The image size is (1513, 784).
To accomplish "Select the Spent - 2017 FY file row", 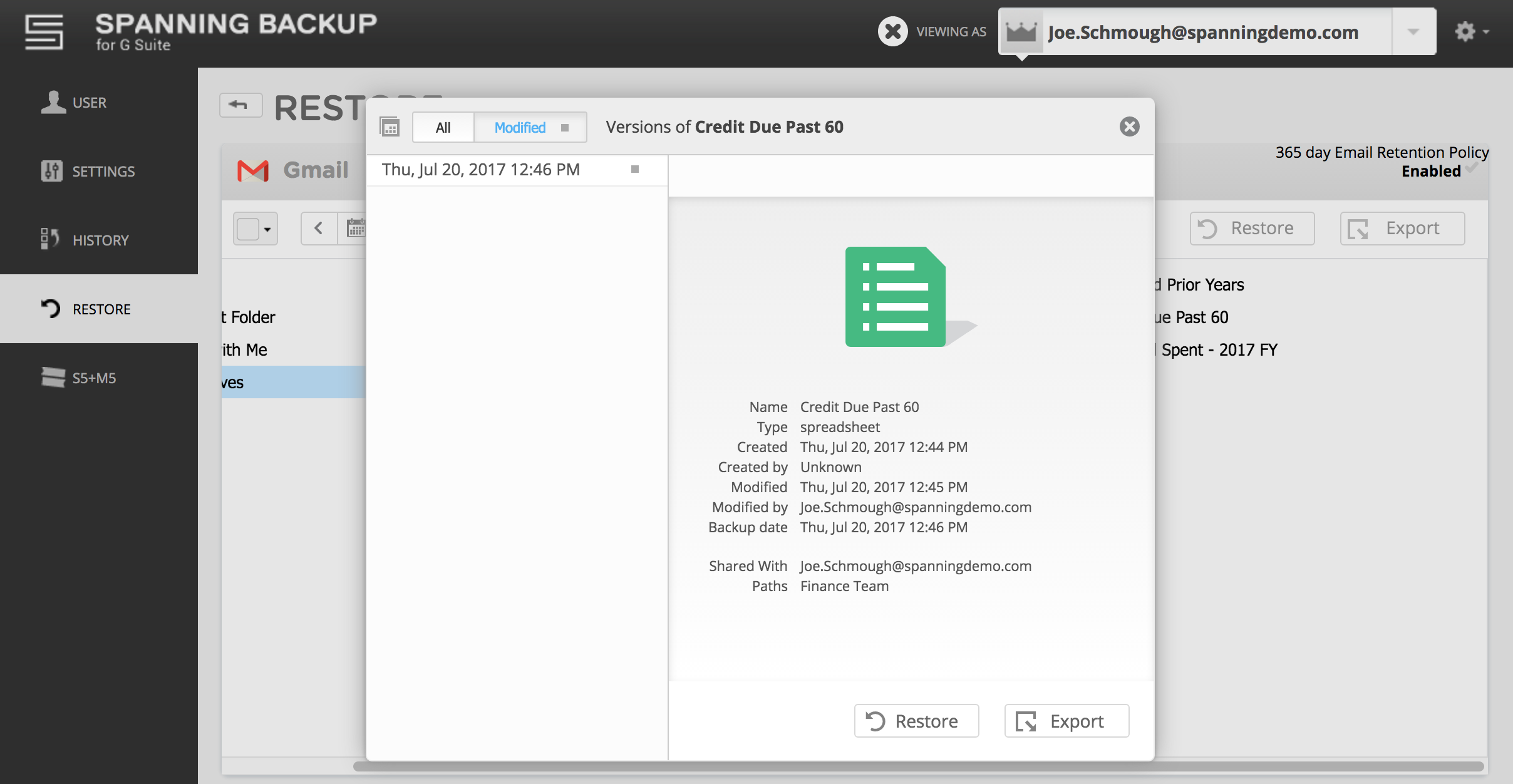I will tap(1321, 350).
